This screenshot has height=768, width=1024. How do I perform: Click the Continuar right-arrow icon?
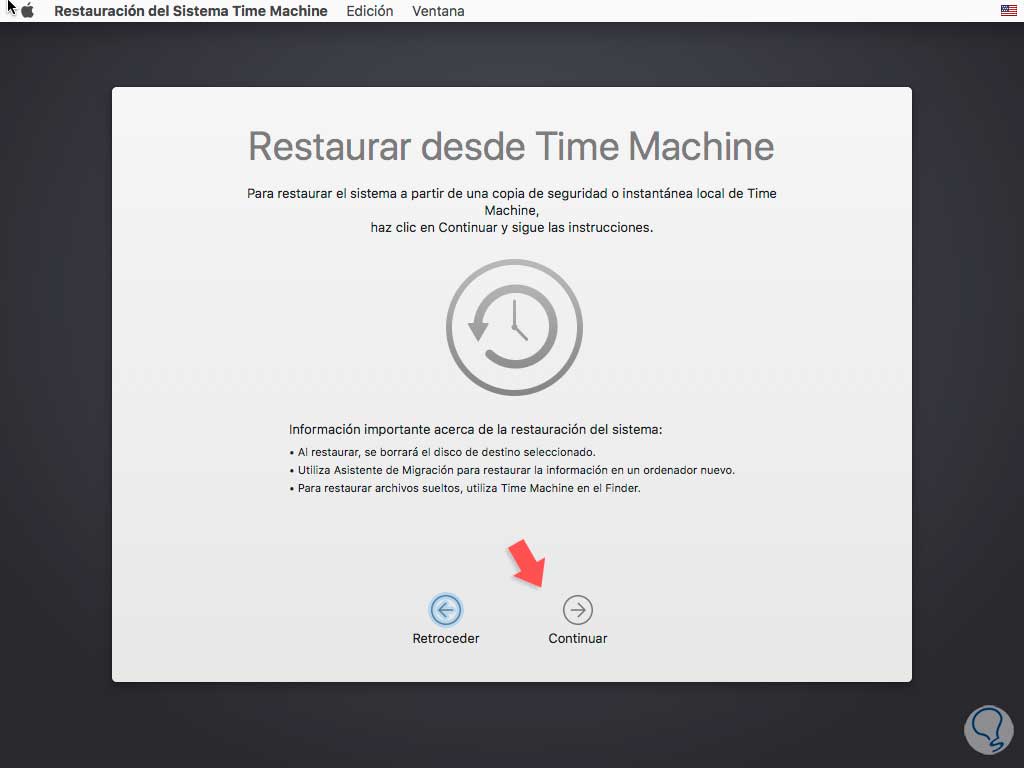tap(578, 610)
